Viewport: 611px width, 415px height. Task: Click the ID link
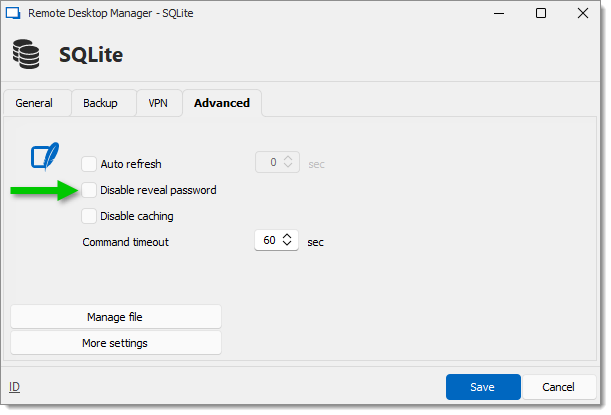click(x=14, y=387)
